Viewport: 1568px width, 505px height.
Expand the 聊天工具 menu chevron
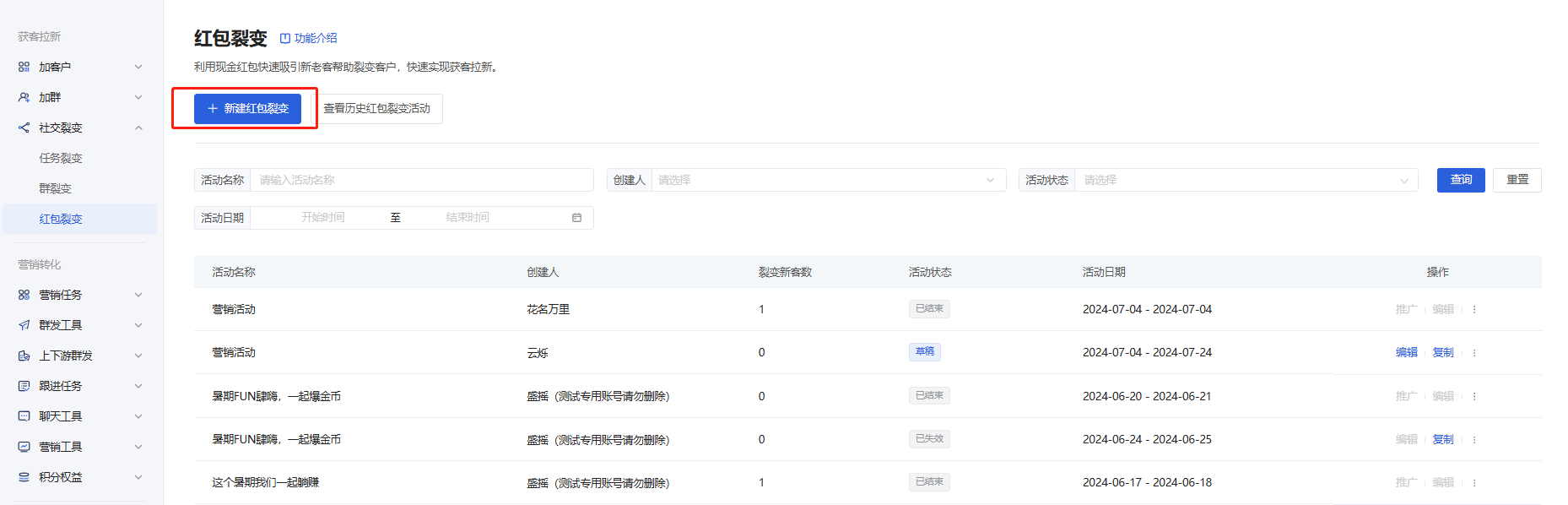click(138, 416)
